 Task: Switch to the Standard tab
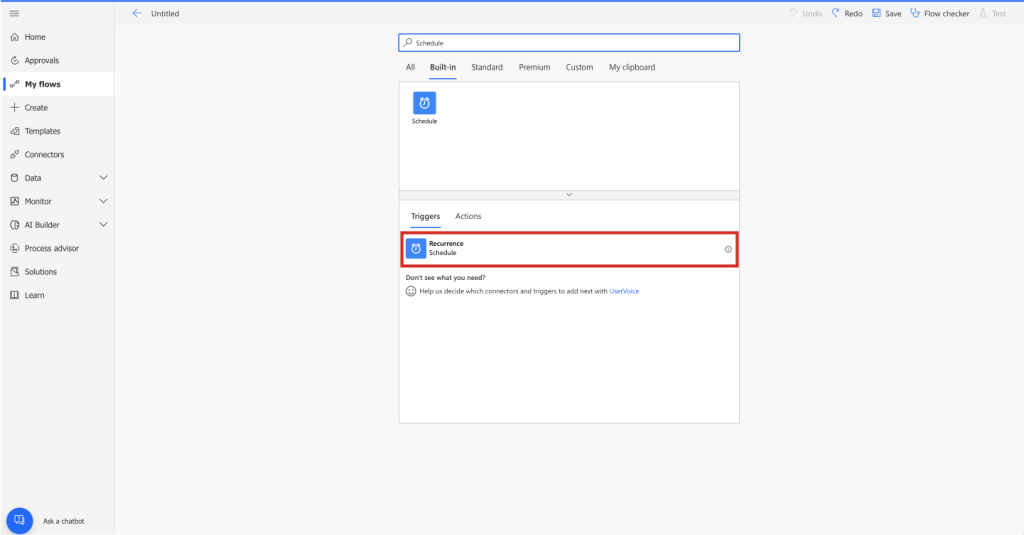[x=487, y=67]
